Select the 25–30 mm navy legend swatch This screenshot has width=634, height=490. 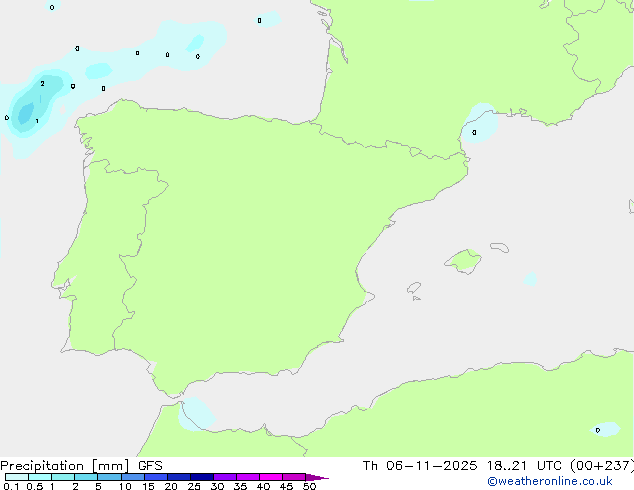[202, 477]
